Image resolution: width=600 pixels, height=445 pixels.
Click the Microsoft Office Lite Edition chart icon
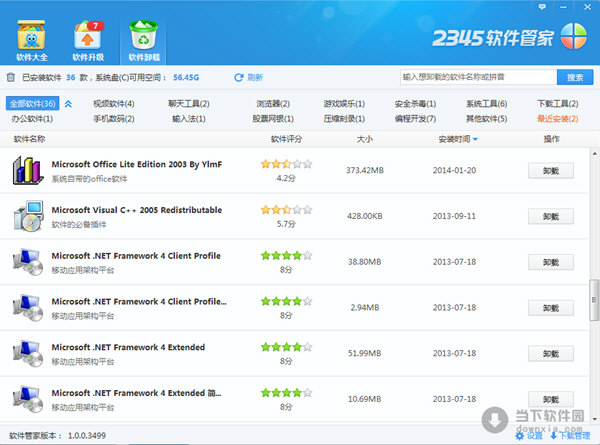coord(27,171)
